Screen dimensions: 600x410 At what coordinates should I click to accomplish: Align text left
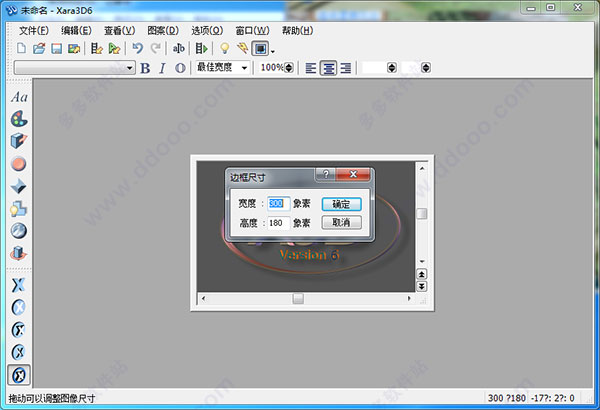point(311,68)
